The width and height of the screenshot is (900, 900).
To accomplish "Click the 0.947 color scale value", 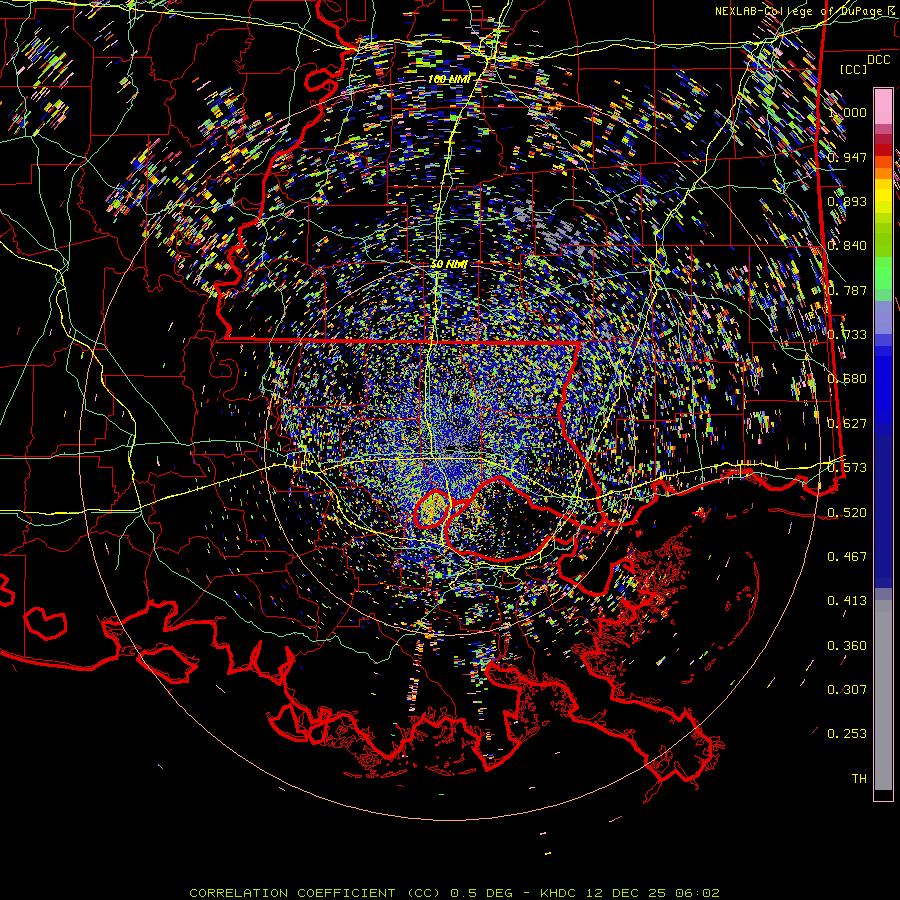I will 847,157.
